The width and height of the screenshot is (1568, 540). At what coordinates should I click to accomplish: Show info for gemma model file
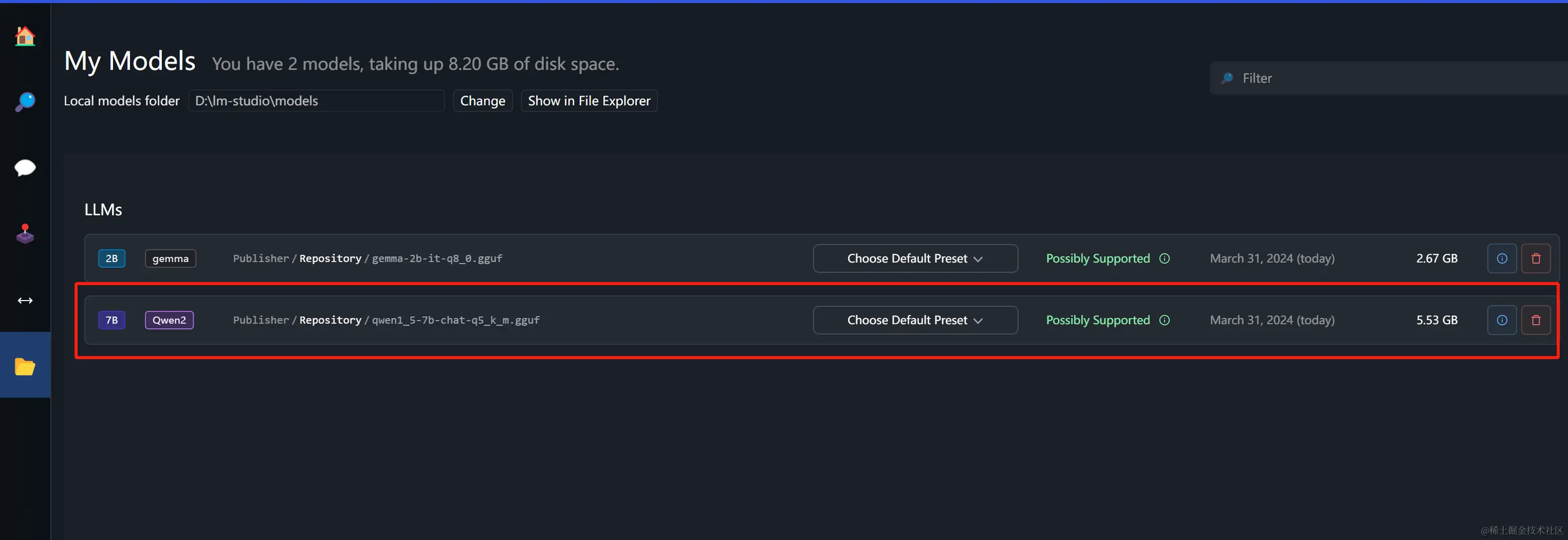1502,259
